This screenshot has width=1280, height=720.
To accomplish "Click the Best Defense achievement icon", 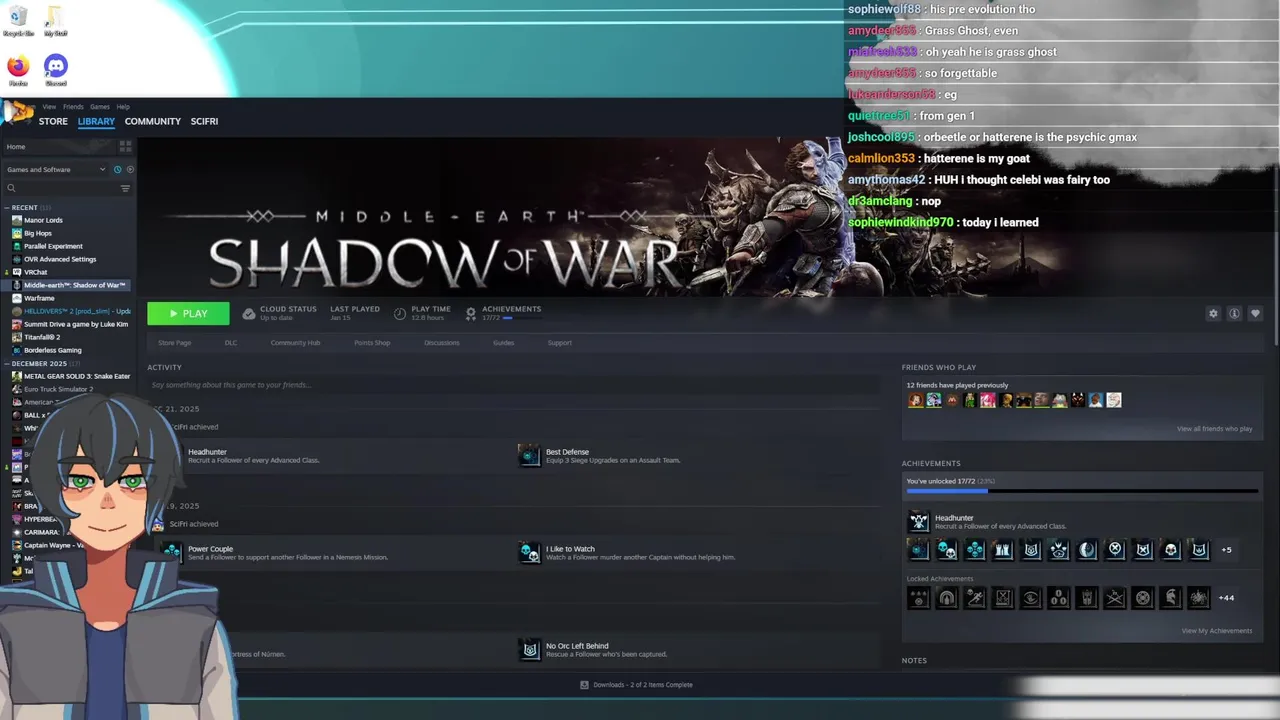I will click(x=529, y=455).
